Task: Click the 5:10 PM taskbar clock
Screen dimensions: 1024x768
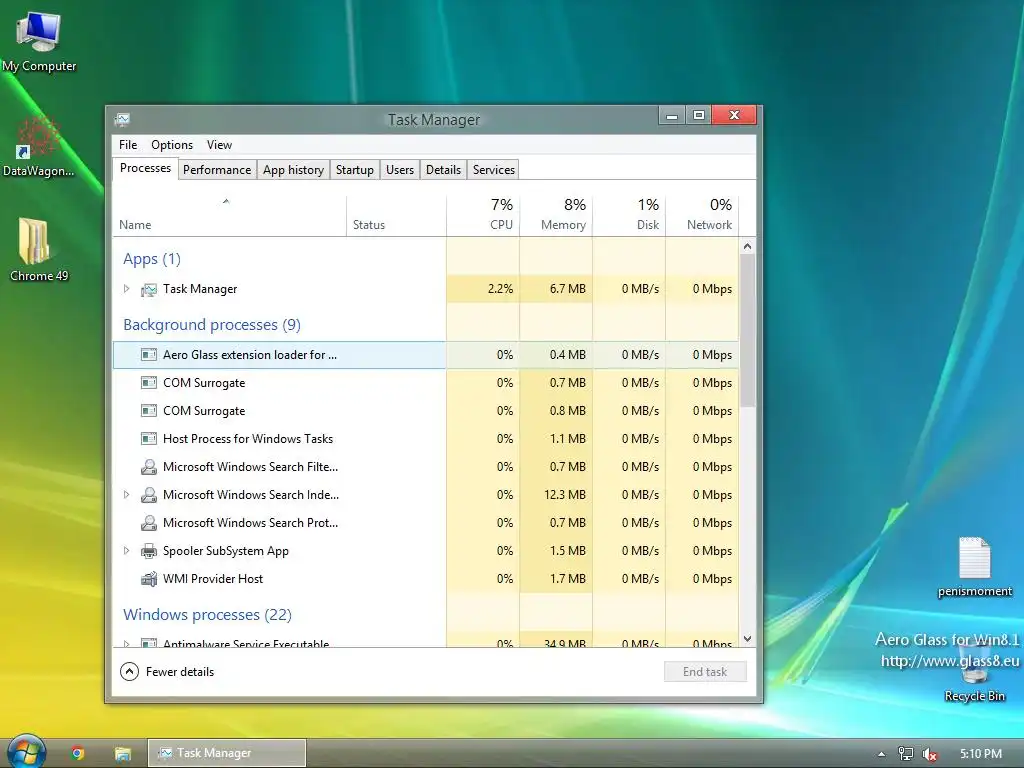Action: coord(980,754)
